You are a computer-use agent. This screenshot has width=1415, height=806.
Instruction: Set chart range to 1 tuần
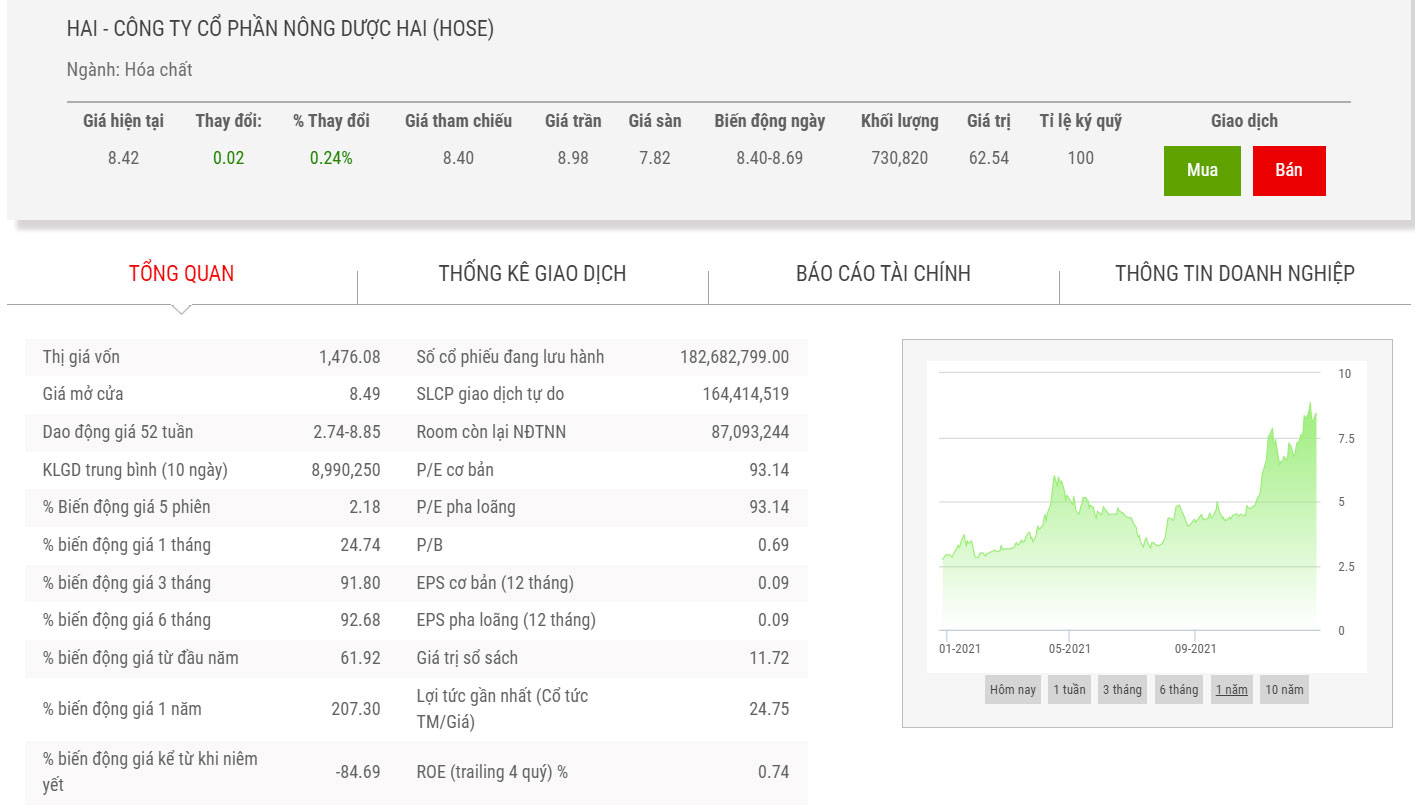click(1068, 690)
